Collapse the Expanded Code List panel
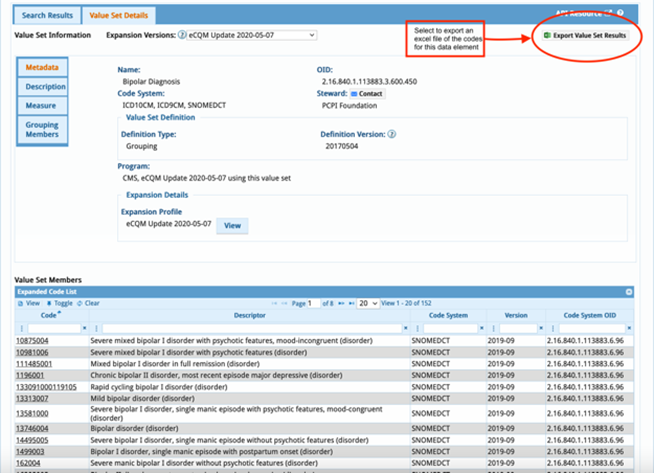The image size is (654, 473). tap(629, 292)
